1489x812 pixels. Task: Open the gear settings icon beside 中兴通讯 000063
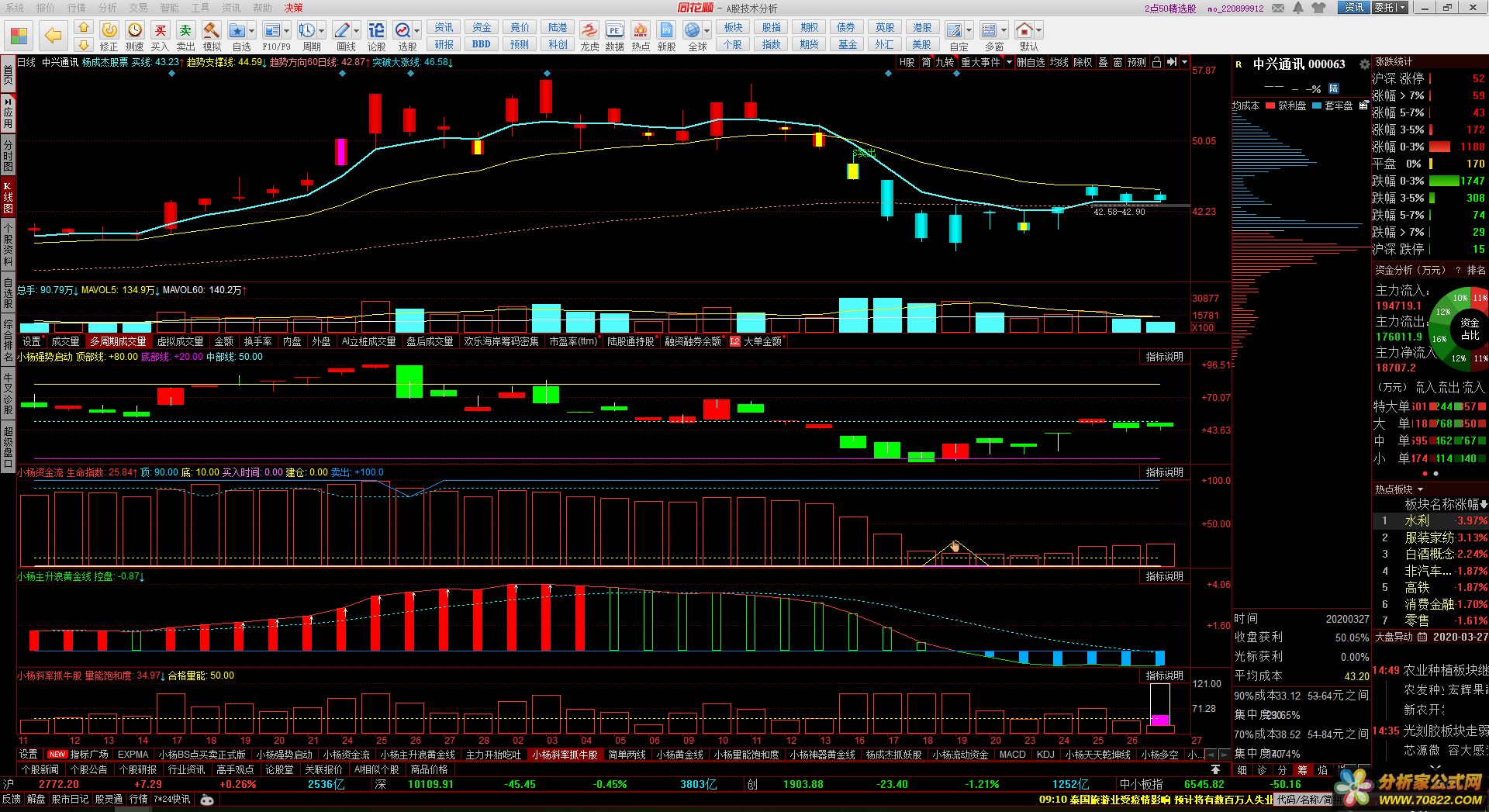coord(1364,65)
